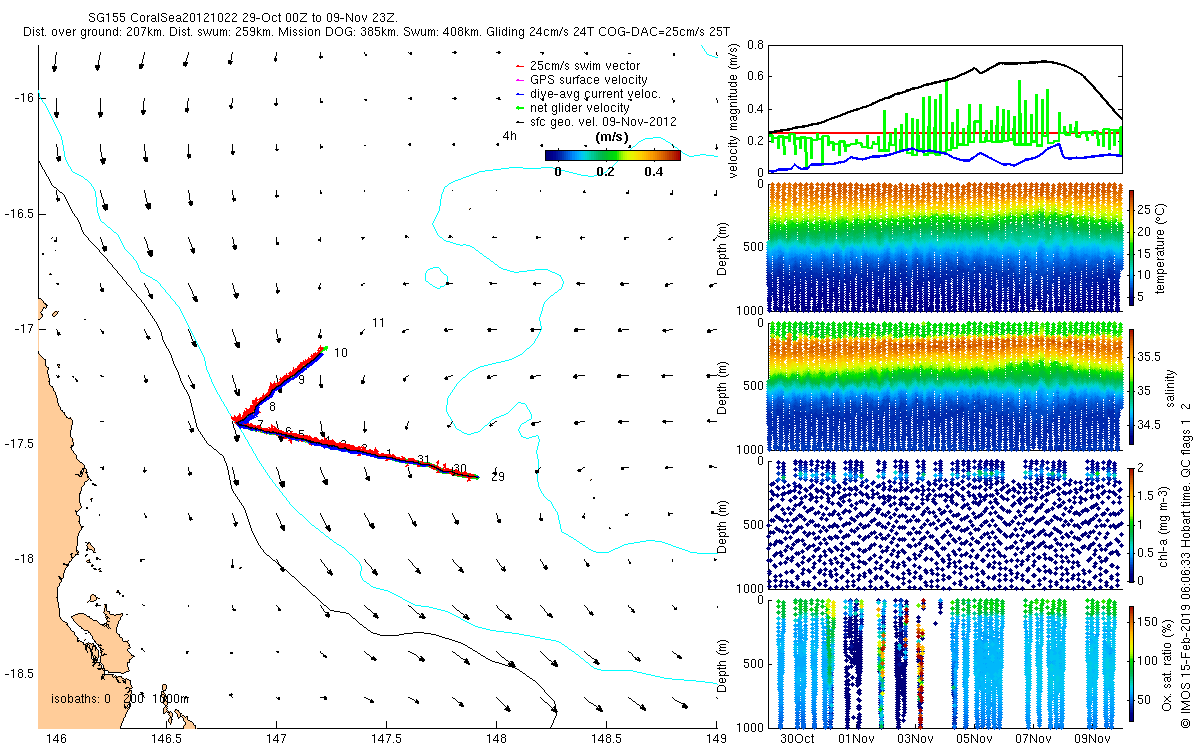Image resolution: width=1200 pixels, height=750 pixels.
Task: Click the '09Nov' date tick label
Action: point(1092,739)
